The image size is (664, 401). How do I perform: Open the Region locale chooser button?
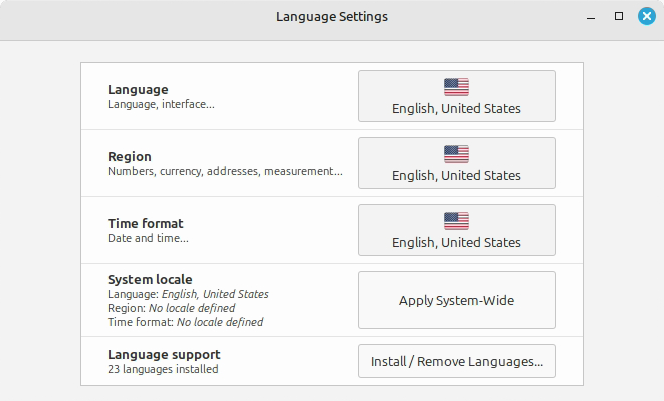point(456,163)
